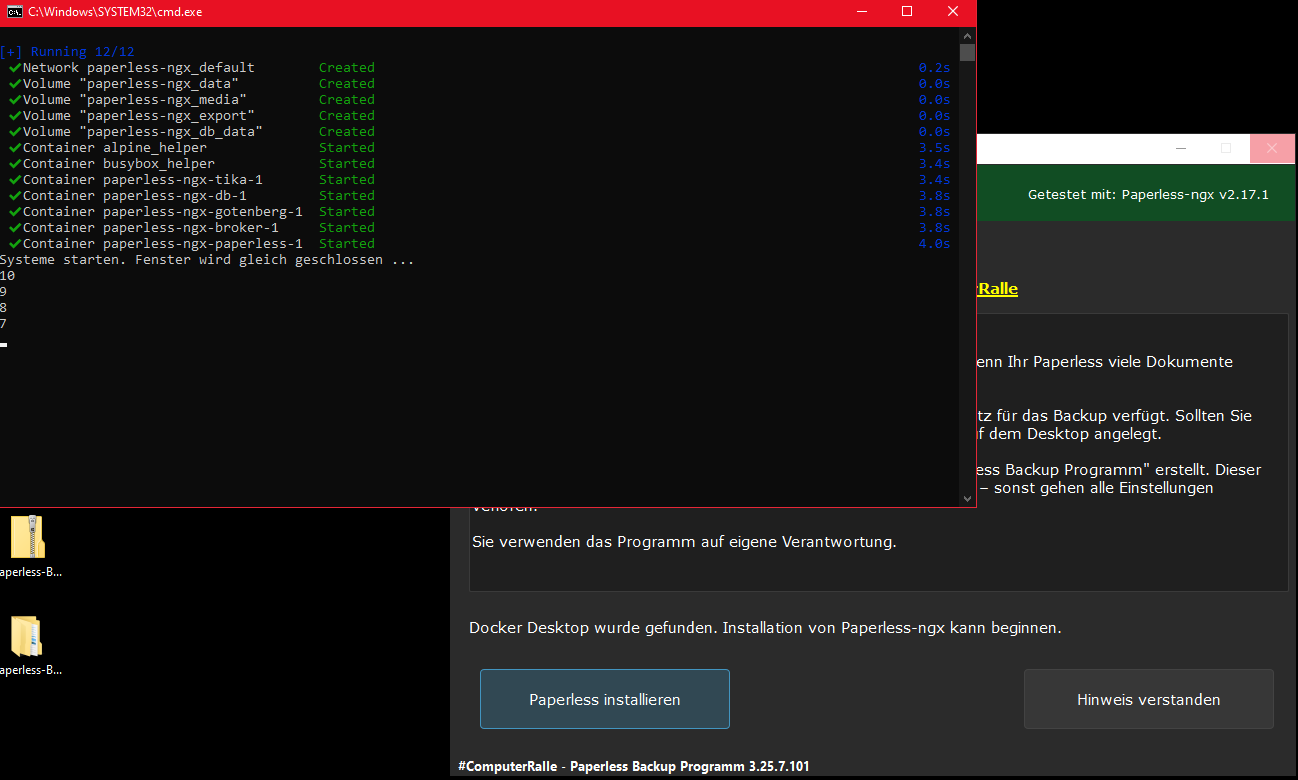Maximize the Paperless Backup program window

tap(1226, 149)
